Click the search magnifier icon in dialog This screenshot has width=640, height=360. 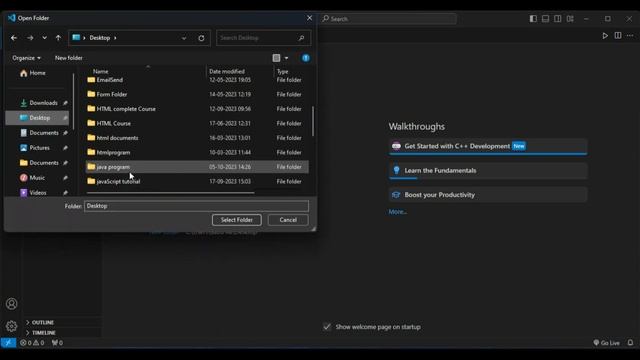tap(301, 38)
